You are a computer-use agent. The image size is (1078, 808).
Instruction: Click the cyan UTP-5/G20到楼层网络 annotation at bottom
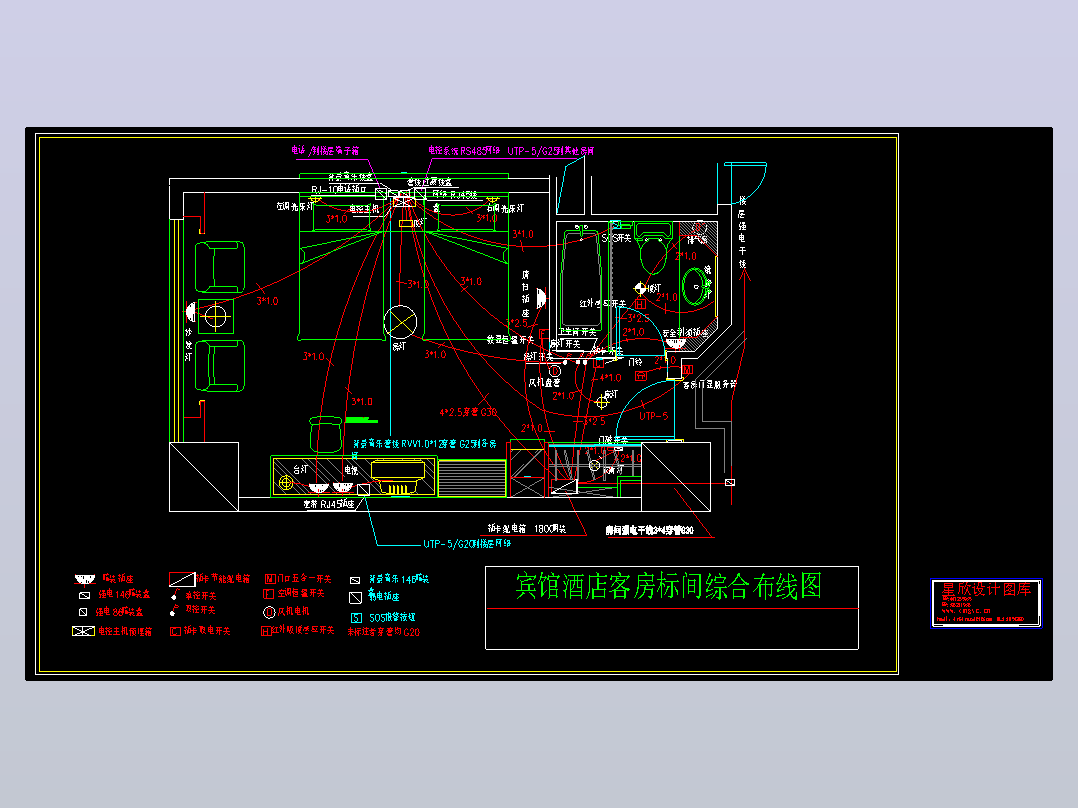pos(467,543)
